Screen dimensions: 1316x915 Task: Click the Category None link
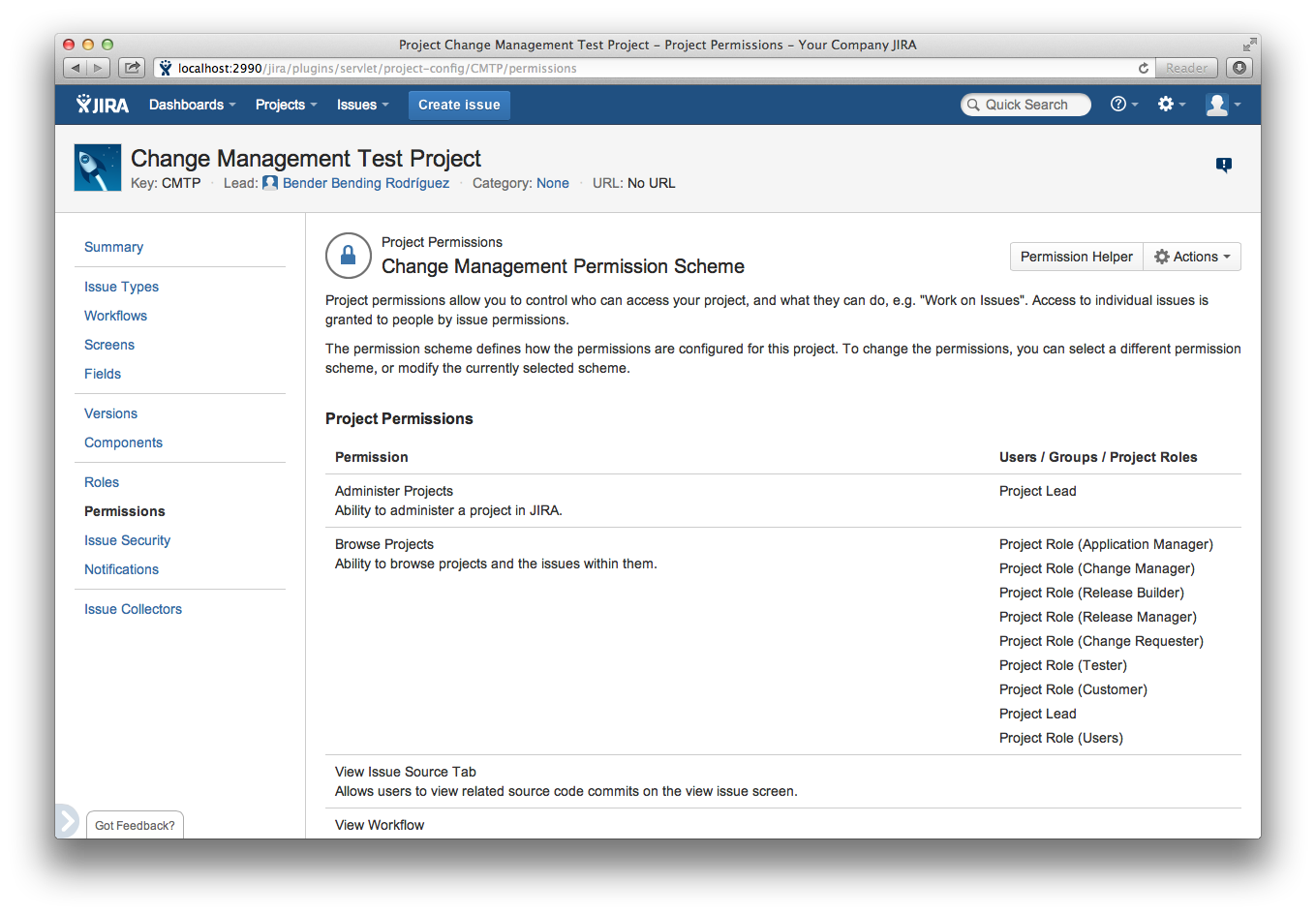553,183
